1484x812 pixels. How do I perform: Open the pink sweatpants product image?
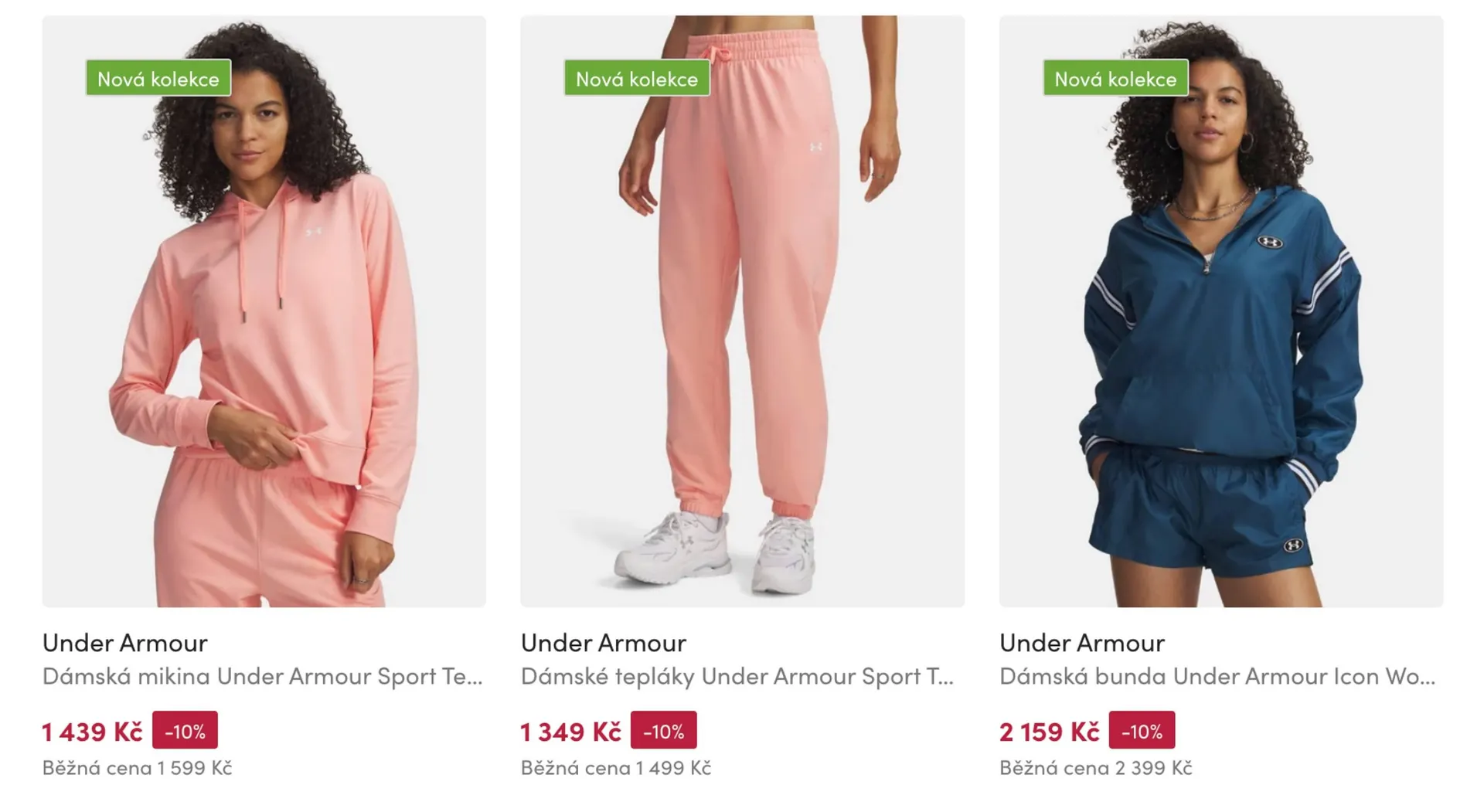(x=742, y=311)
